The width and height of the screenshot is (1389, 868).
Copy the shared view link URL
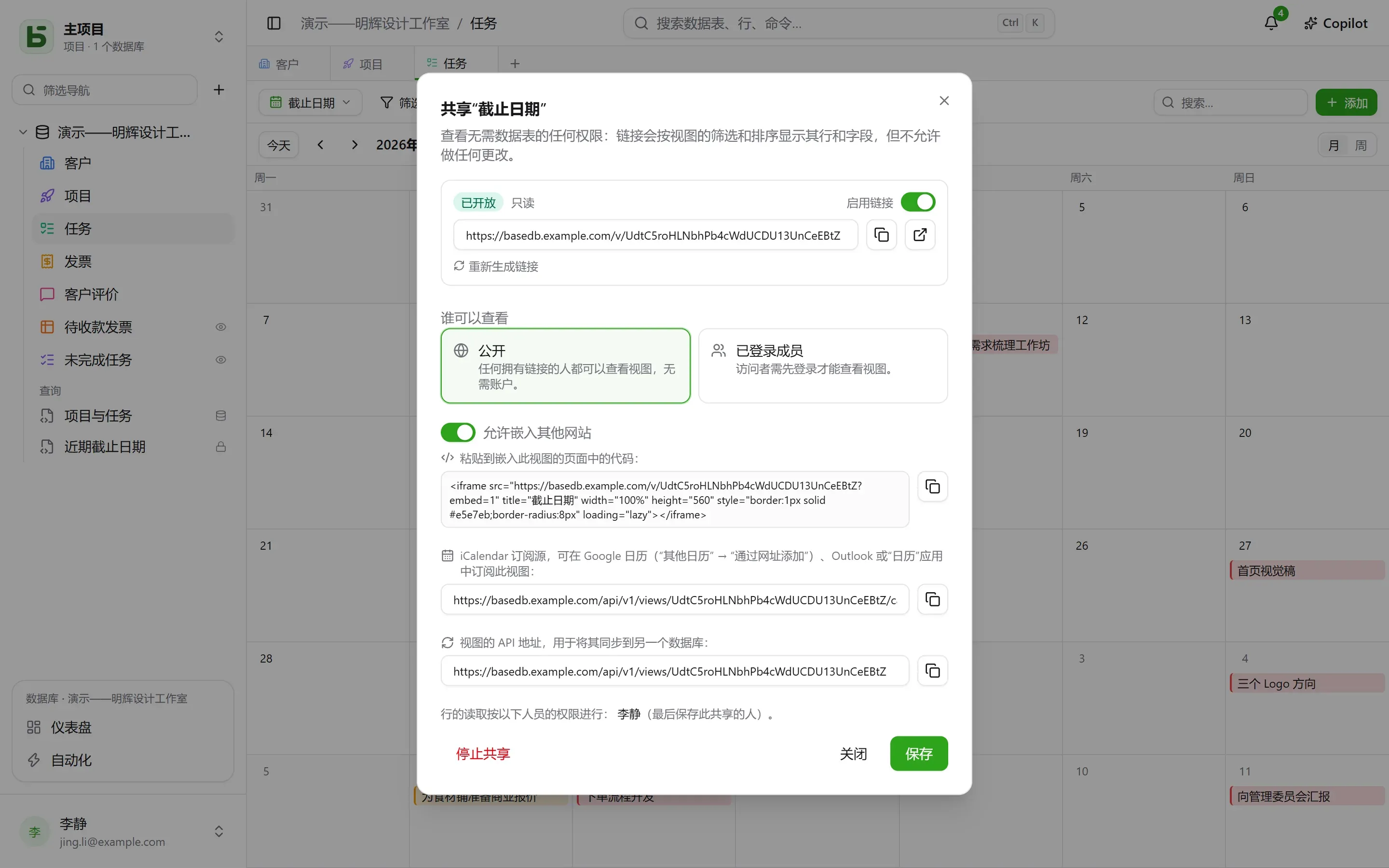(881, 235)
